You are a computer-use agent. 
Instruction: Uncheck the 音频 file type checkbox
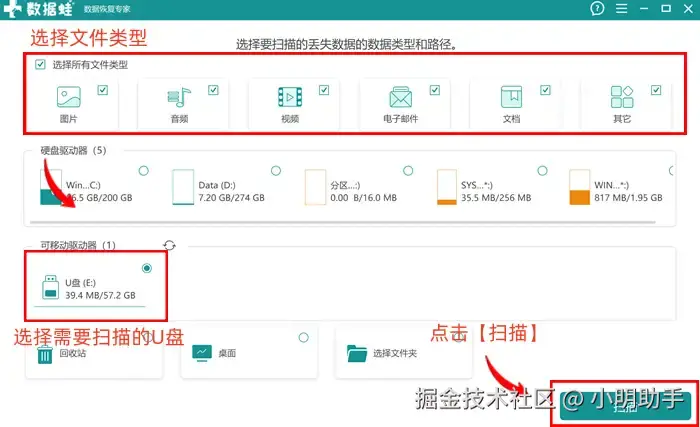pyautogui.click(x=213, y=90)
